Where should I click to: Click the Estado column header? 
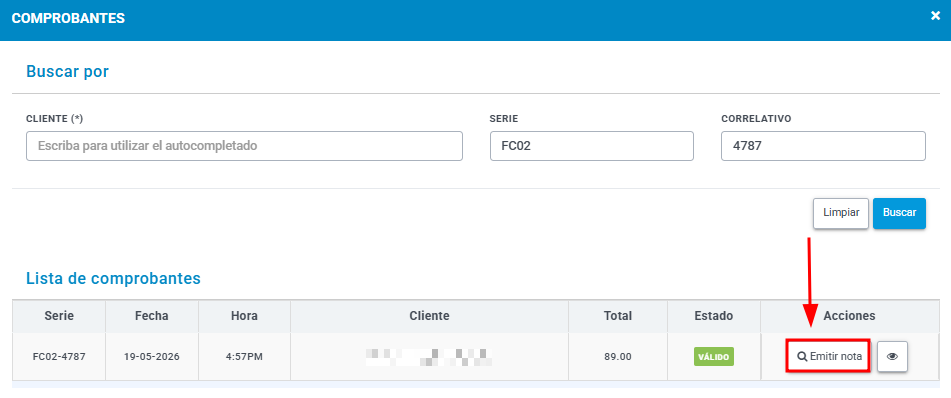714,316
